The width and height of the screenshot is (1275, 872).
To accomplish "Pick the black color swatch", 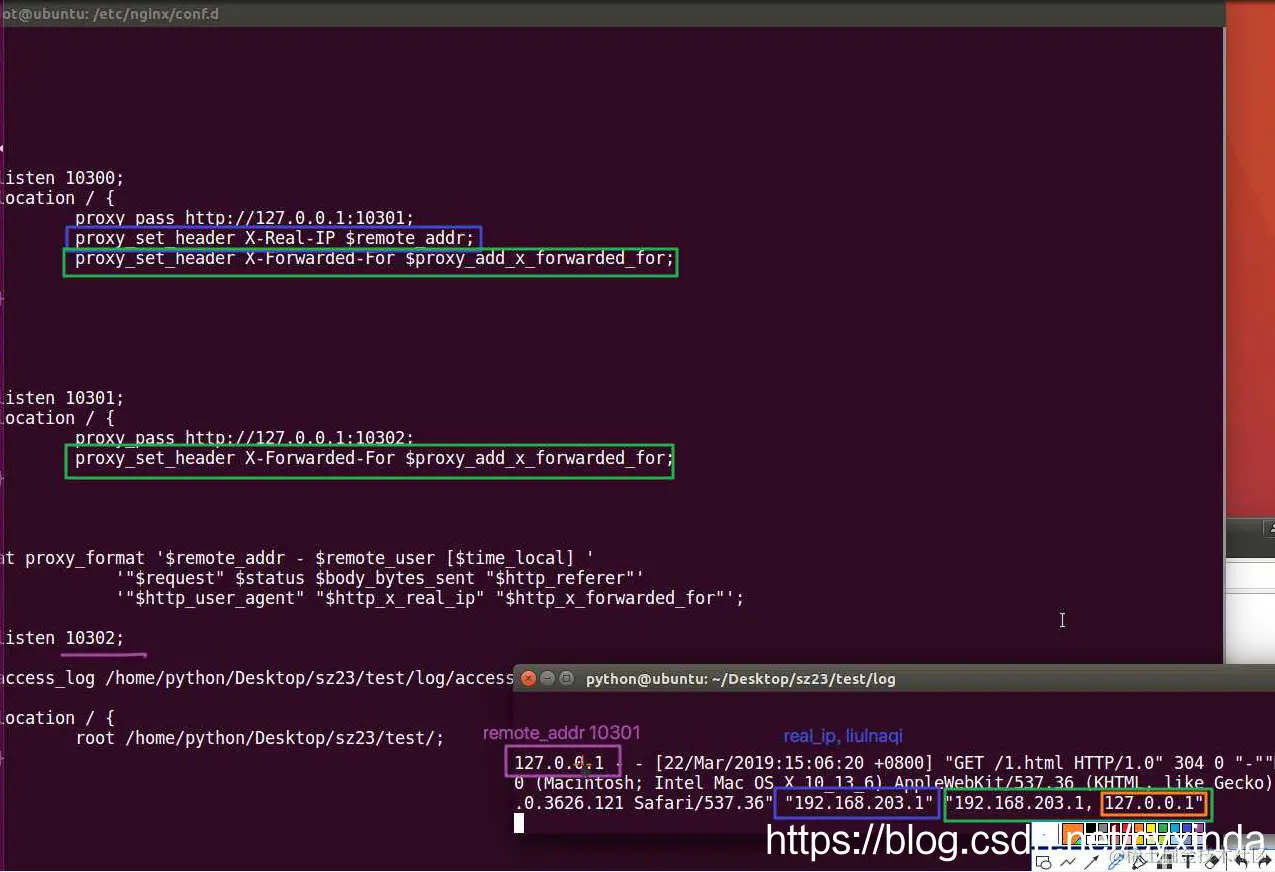I will click(1091, 828).
